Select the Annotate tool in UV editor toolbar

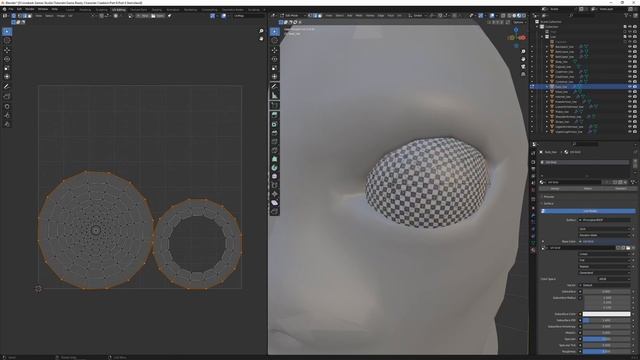pos(7,87)
